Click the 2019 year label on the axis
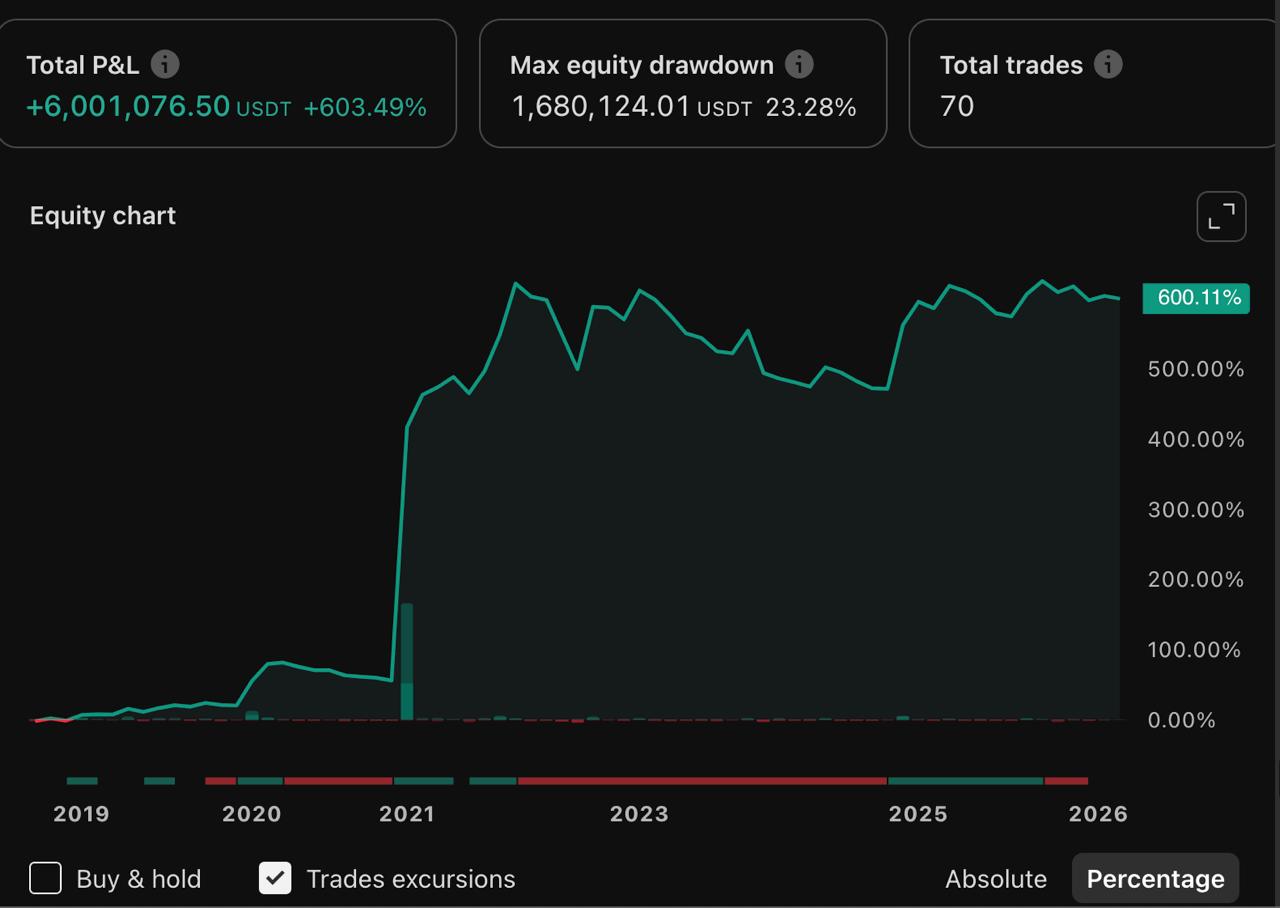 point(81,814)
